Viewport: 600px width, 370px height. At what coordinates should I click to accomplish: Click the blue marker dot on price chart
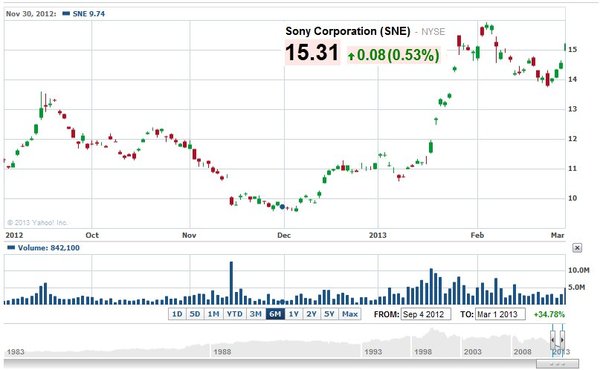pos(282,207)
